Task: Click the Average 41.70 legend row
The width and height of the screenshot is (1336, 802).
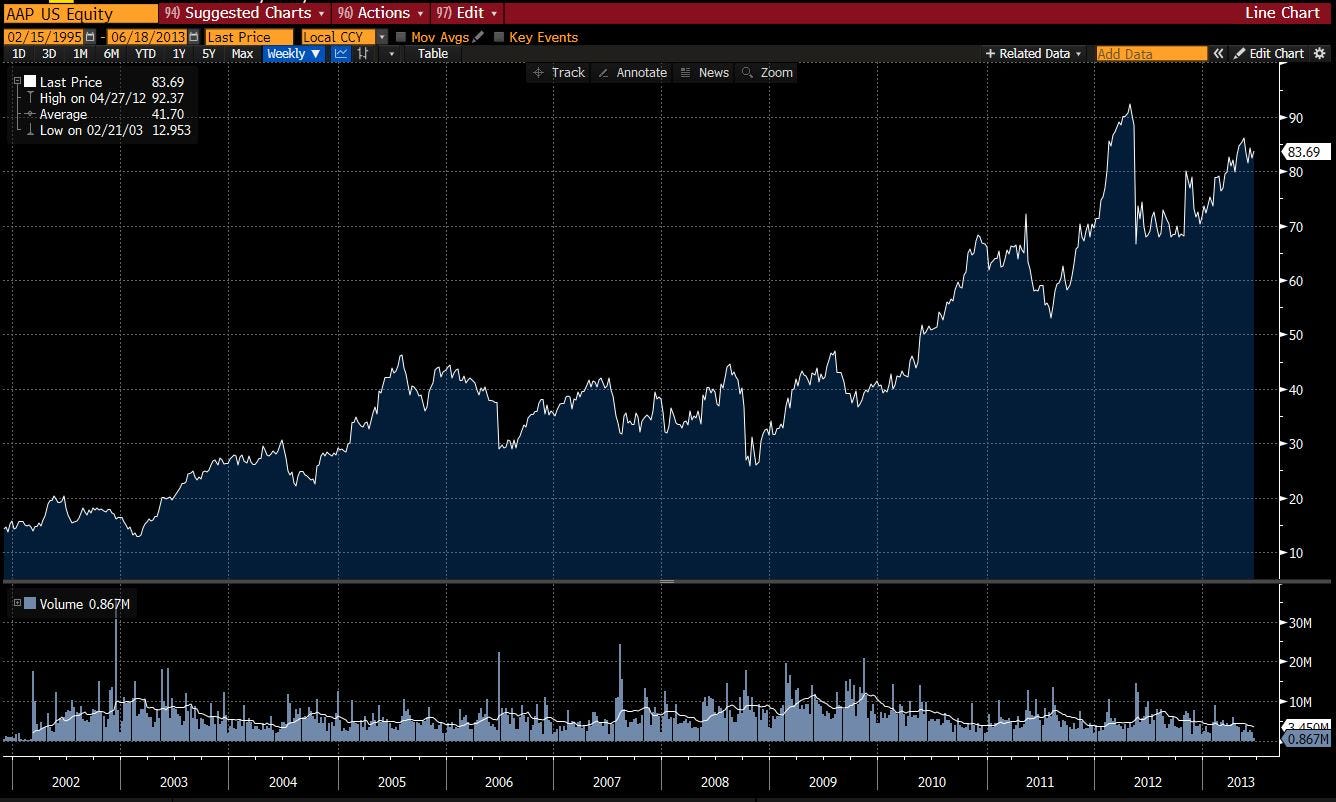Action: click(x=107, y=114)
